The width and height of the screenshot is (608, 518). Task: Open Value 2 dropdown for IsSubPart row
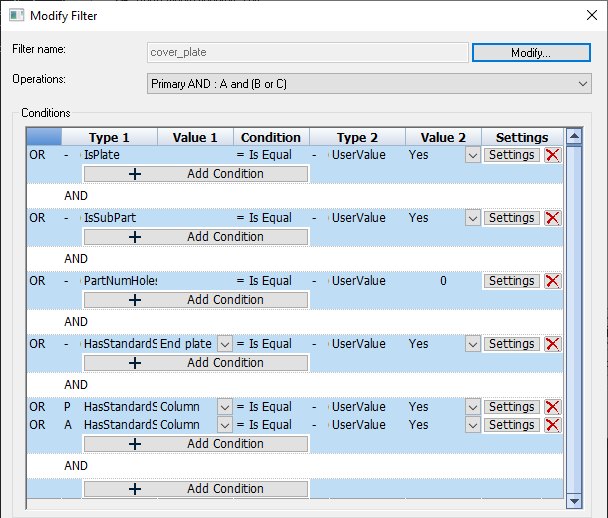tap(472, 218)
